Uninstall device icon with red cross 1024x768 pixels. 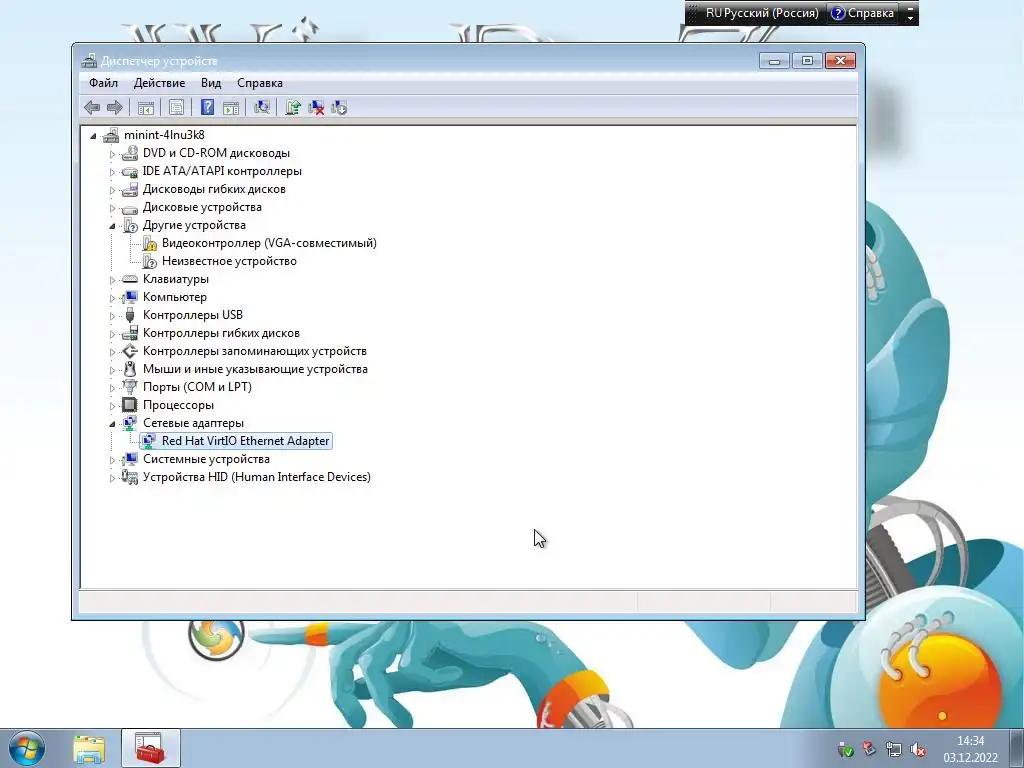click(x=316, y=108)
